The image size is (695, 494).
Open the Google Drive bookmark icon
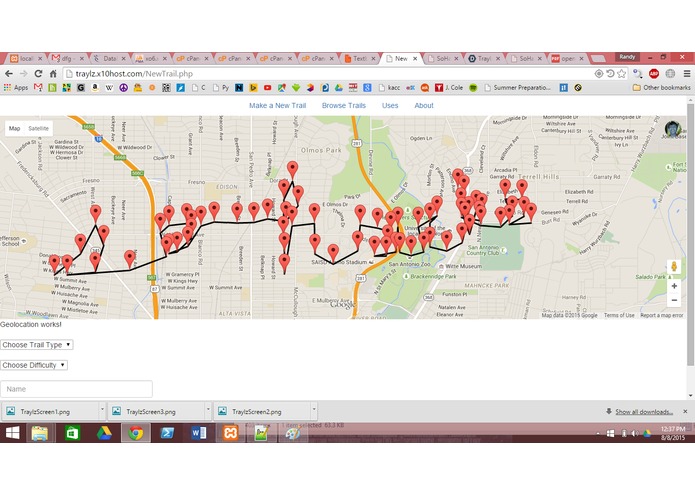pyautogui.click(x=339, y=88)
